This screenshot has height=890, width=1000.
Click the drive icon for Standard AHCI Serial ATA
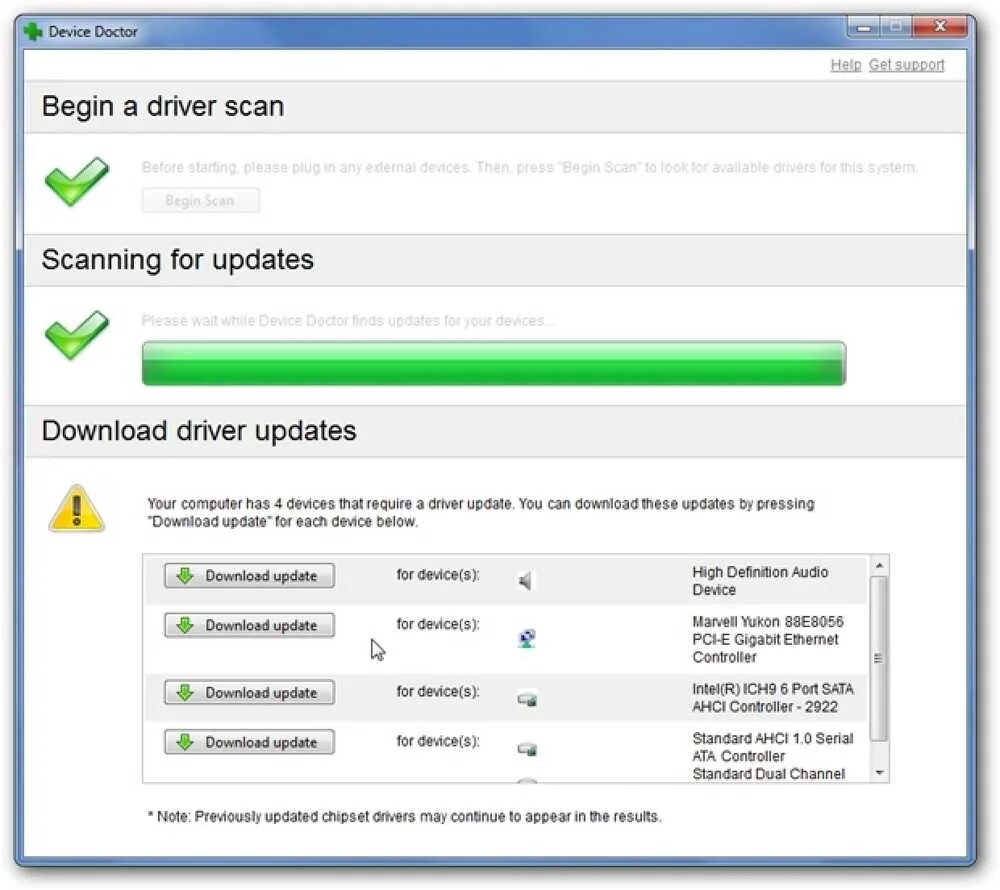(x=527, y=748)
